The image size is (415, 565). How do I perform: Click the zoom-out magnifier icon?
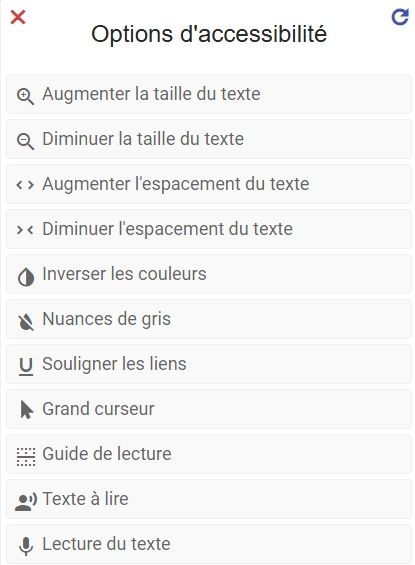point(26,141)
